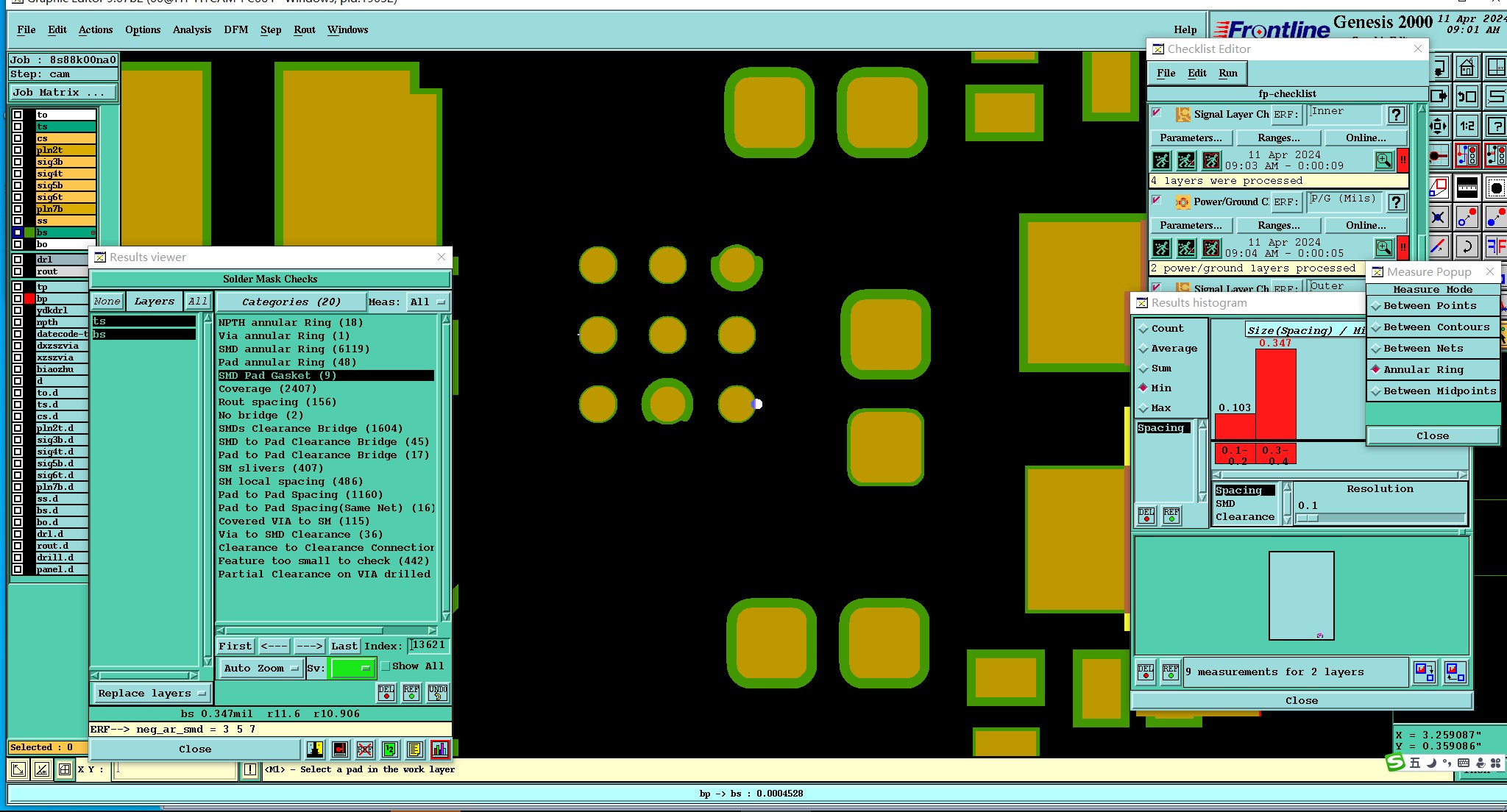The image size is (1507, 812).
Task: Enable the Show All checkbox
Action: click(x=386, y=666)
